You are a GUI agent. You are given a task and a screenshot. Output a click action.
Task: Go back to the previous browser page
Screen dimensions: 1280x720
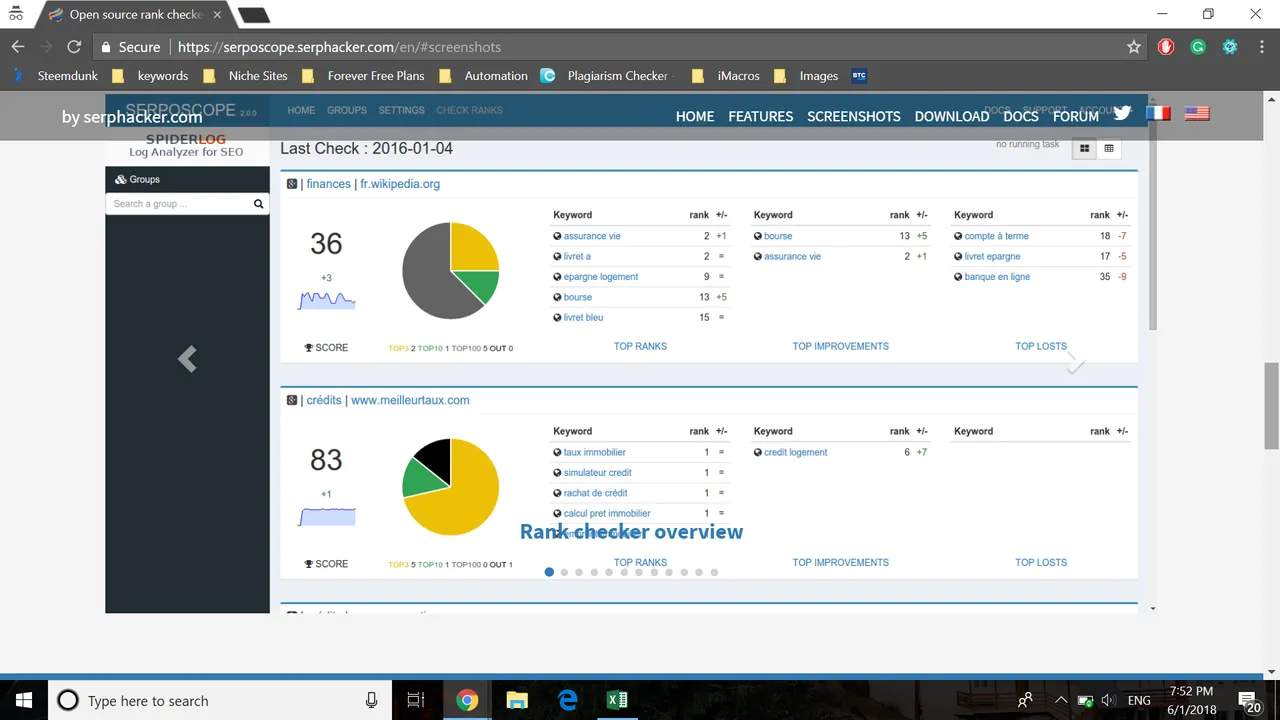[18, 47]
